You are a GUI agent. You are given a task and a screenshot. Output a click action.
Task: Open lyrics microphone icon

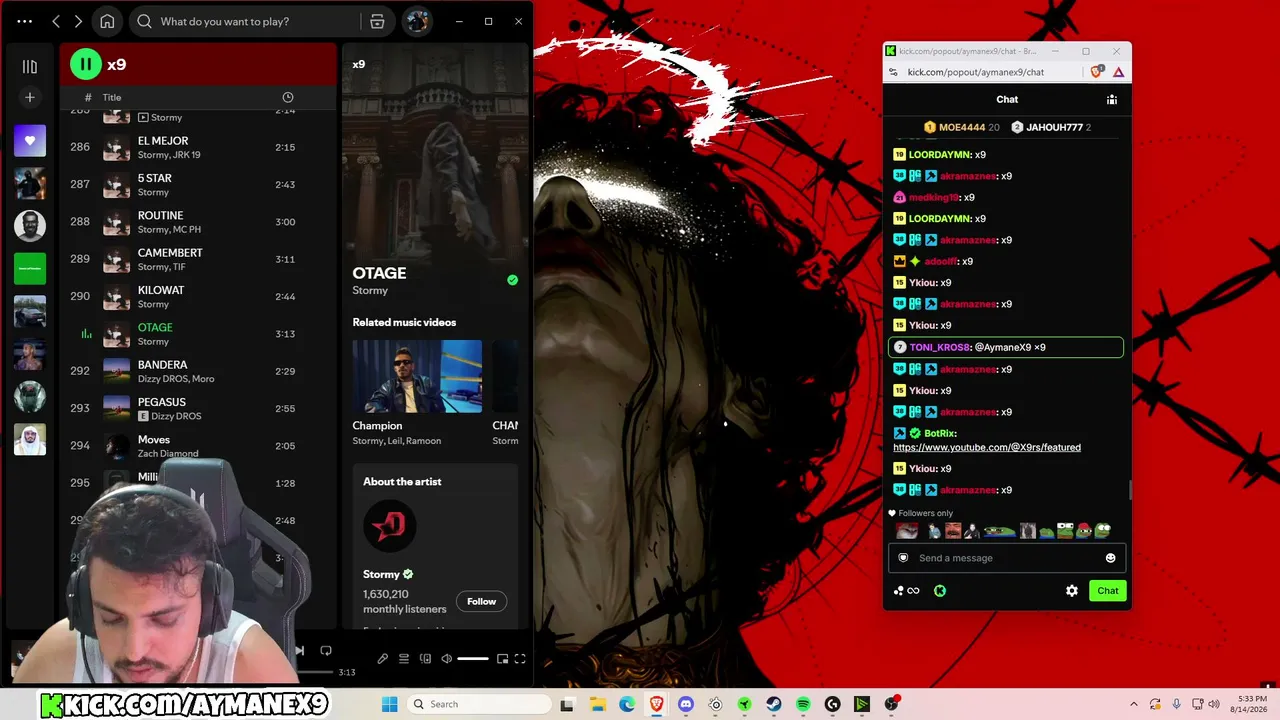coord(382,659)
